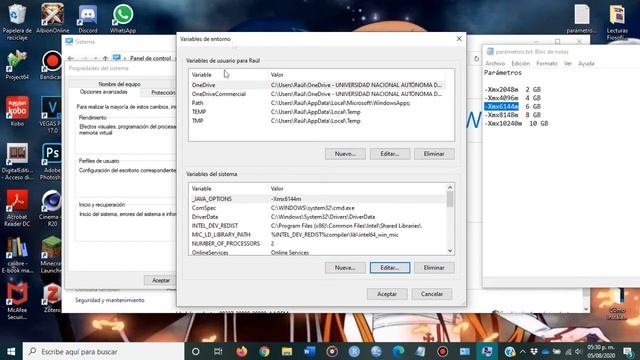
Task: Select the MIC_LD_LIBRARY_PATH system variable row
Action: (317, 235)
